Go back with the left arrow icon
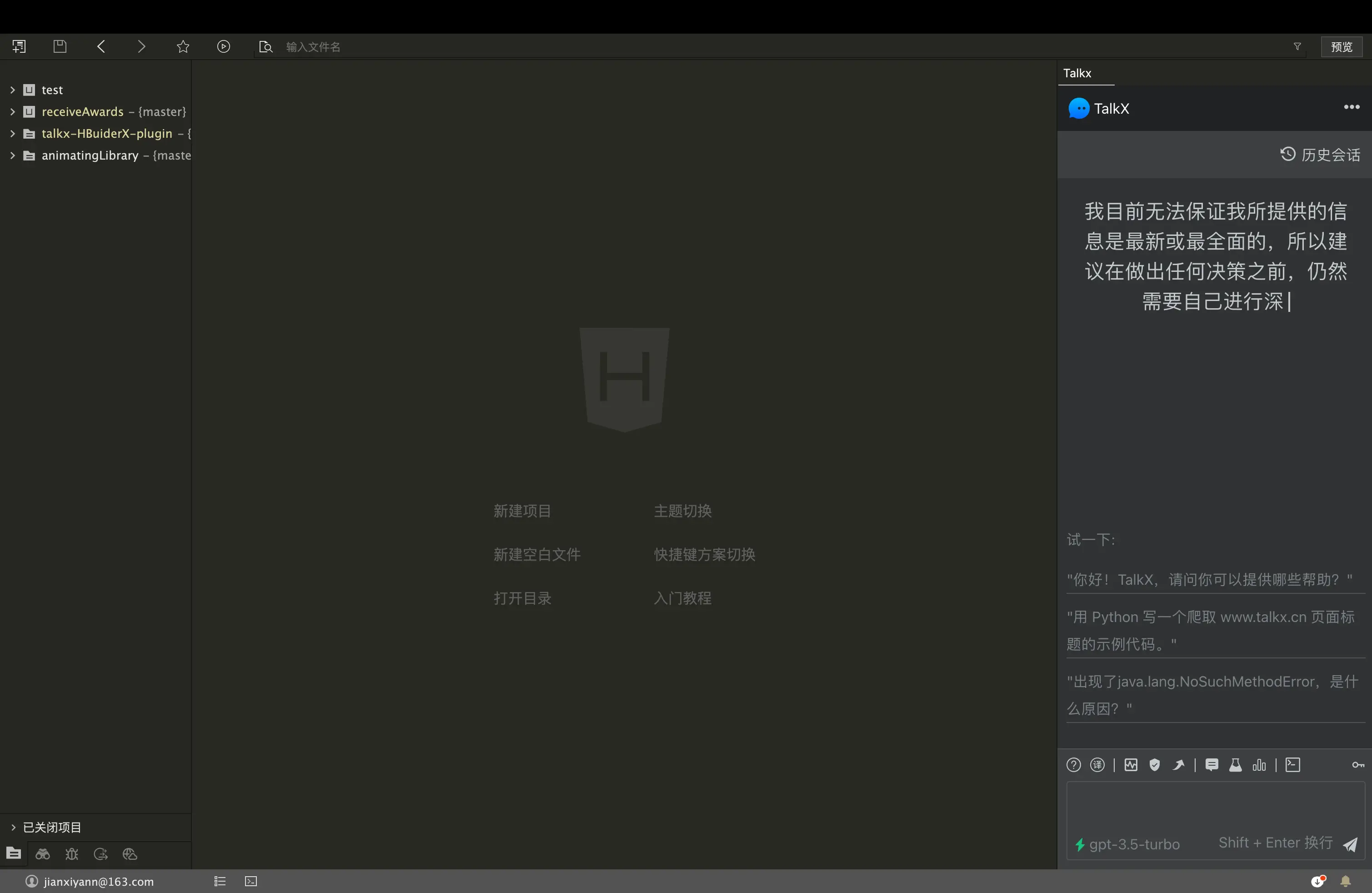 (x=101, y=47)
